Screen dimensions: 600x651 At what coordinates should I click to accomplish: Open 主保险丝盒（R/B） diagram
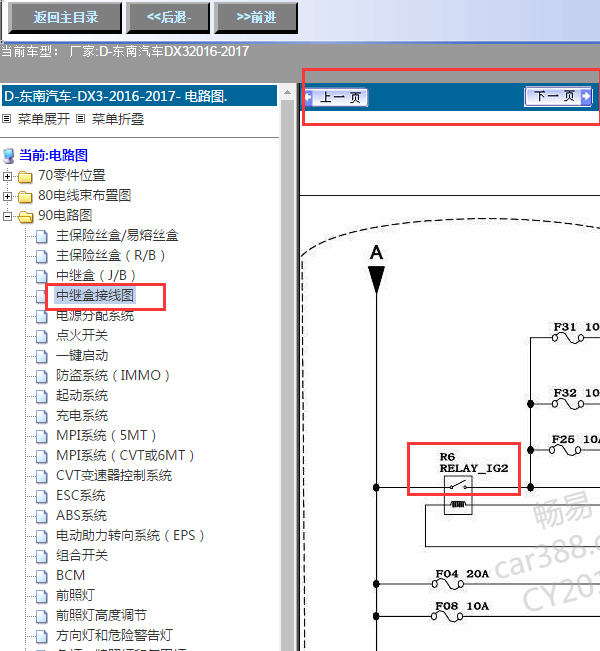coord(110,255)
